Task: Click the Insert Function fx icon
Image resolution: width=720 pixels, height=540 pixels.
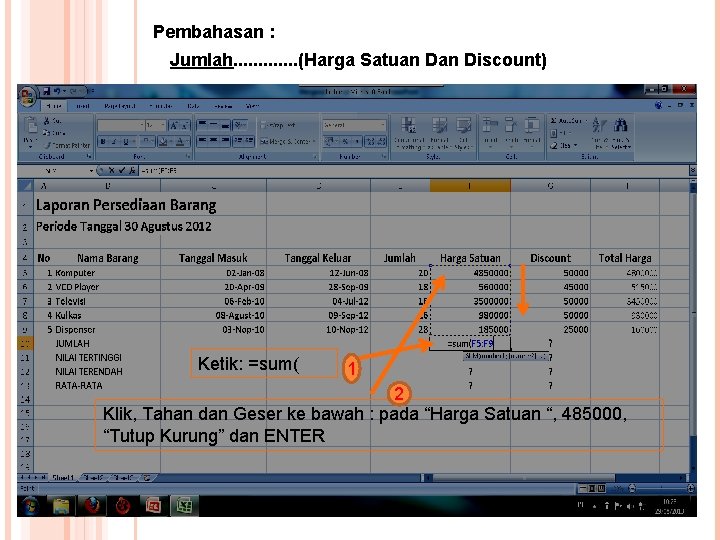Action: click(132, 170)
